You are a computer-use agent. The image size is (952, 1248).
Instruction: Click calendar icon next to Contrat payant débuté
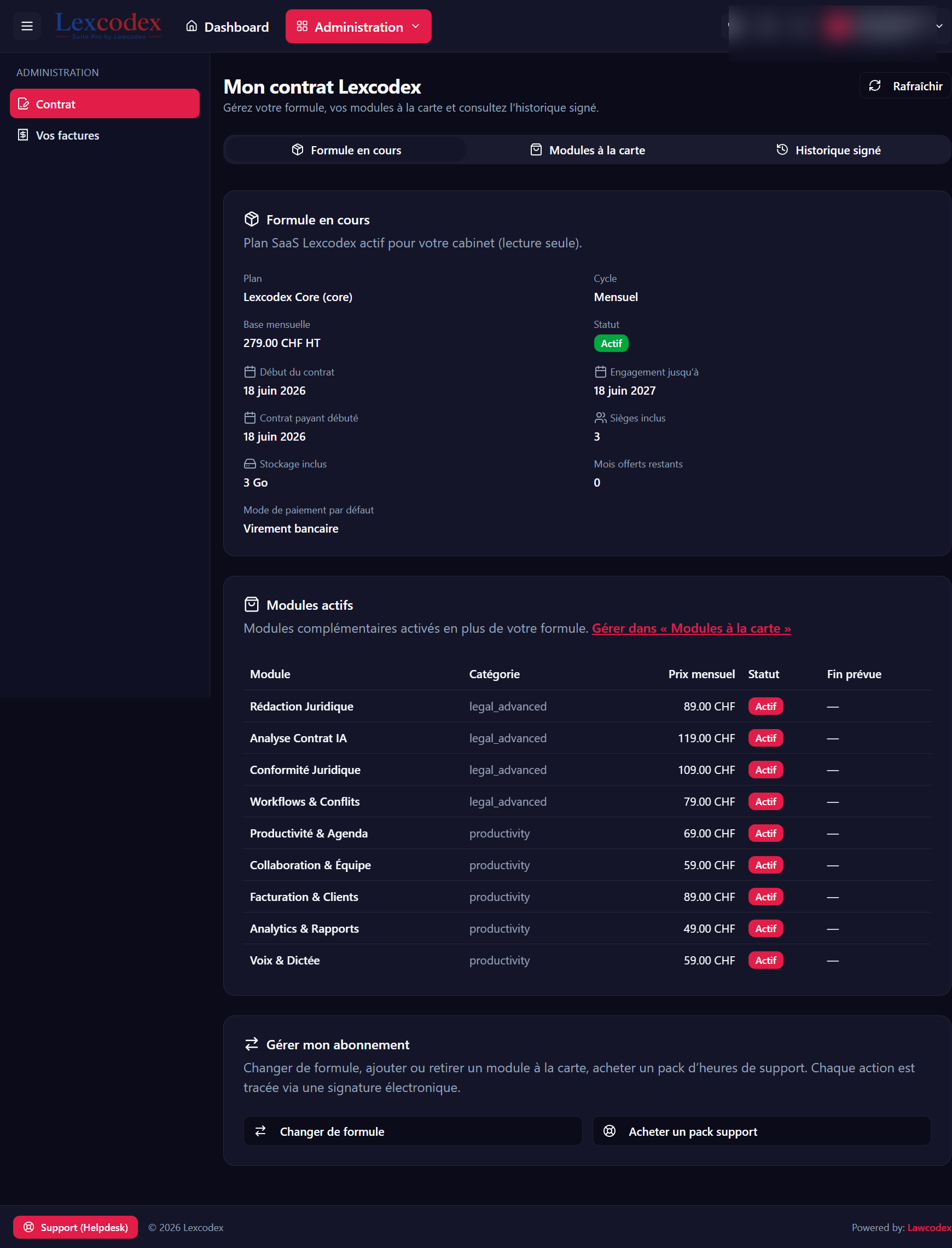250,418
